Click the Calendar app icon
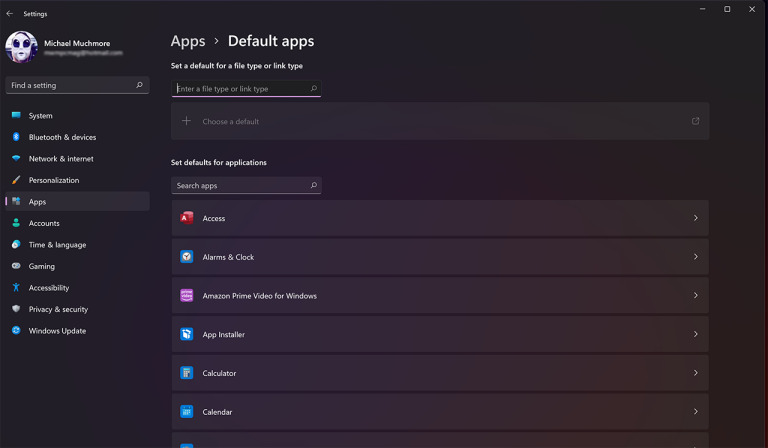The height and width of the screenshot is (448, 768). coord(187,411)
